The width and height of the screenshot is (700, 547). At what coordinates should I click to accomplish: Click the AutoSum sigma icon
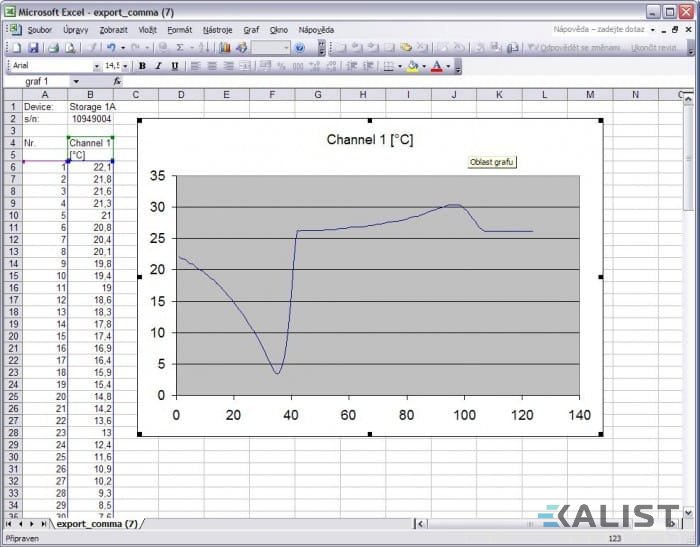[180, 47]
